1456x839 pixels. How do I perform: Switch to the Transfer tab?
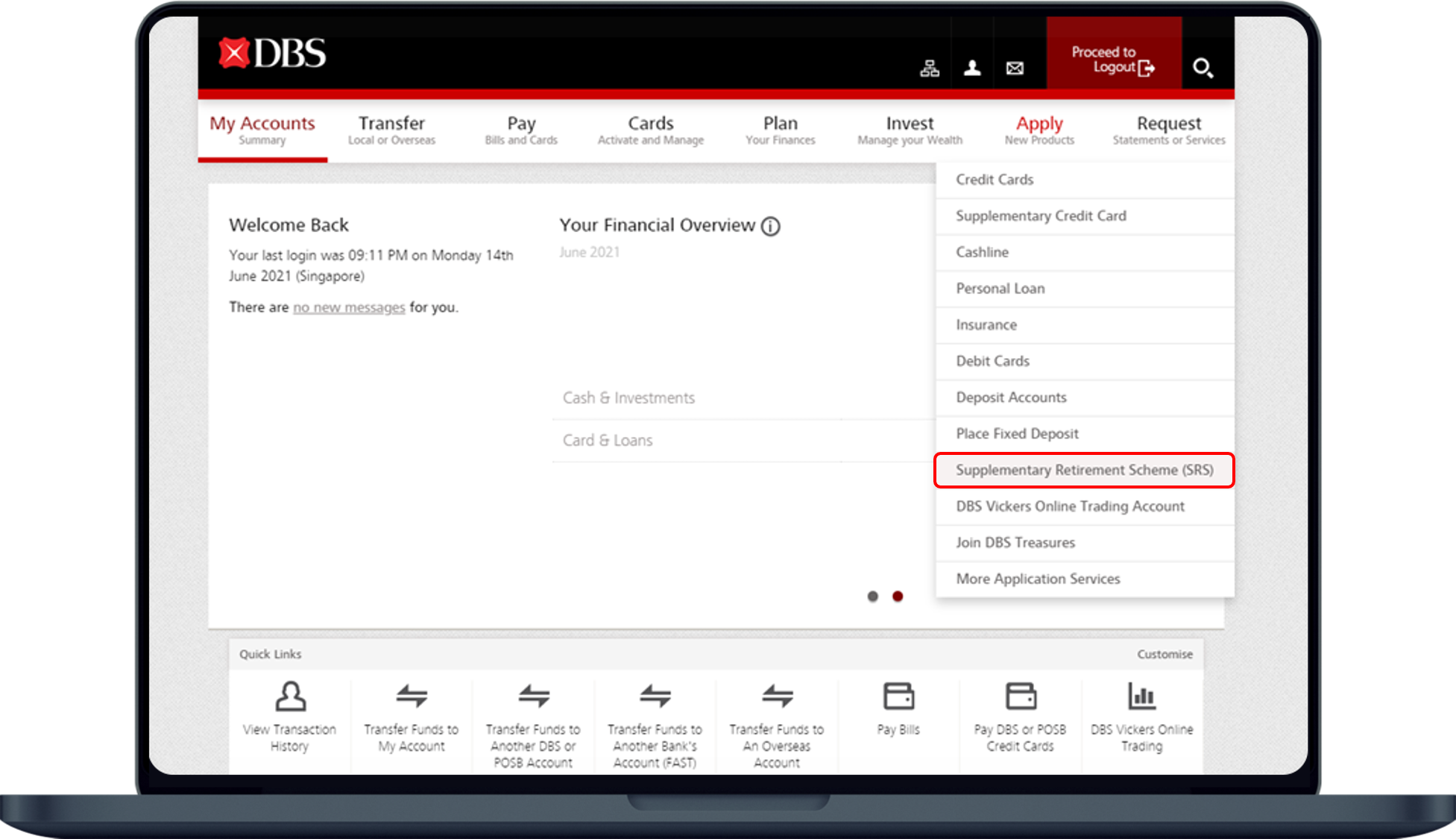pyautogui.click(x=391, y=130)
